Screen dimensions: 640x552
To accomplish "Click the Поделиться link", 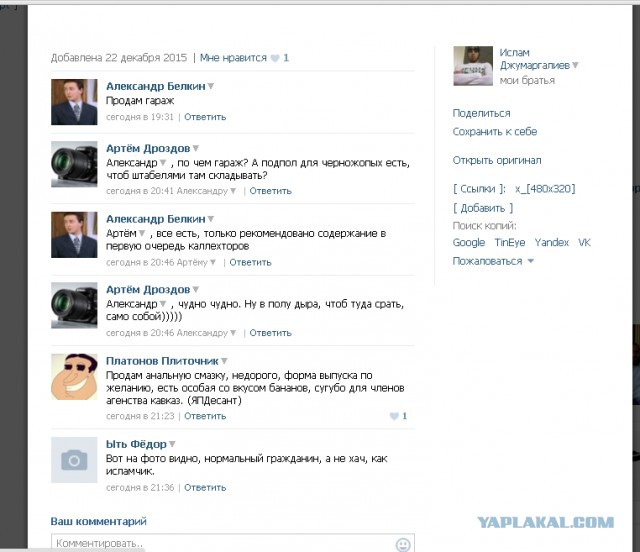I will pos(481,114).
